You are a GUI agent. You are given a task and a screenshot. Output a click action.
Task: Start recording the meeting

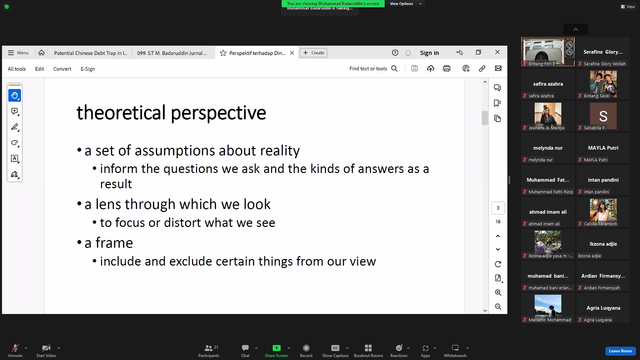point(306,350)
